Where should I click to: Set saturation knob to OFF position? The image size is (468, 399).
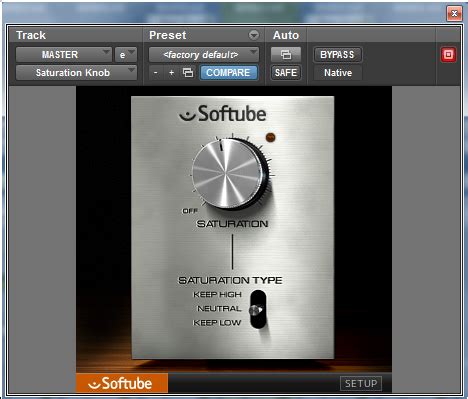tap(190, 211)
